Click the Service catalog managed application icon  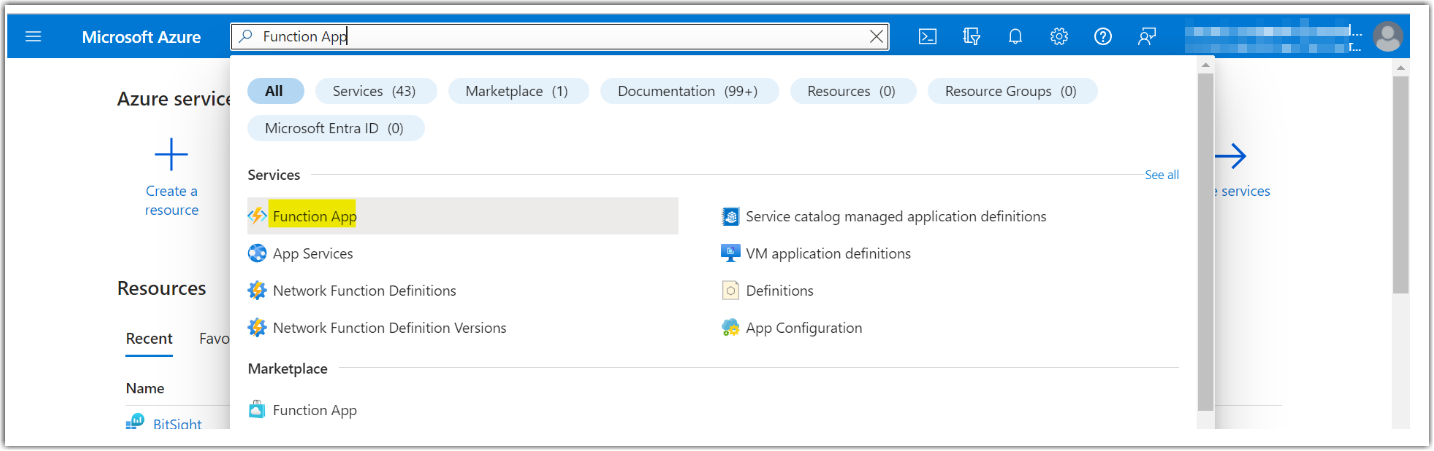coord(730,216)
